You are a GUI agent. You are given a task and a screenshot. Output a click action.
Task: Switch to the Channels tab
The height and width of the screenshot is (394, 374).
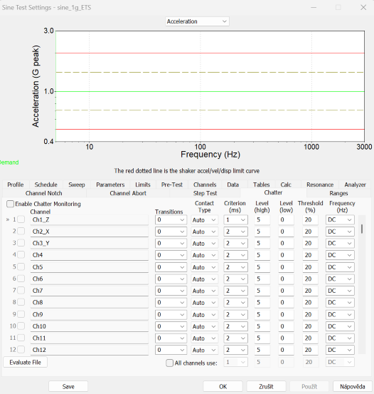coord(205,185)
